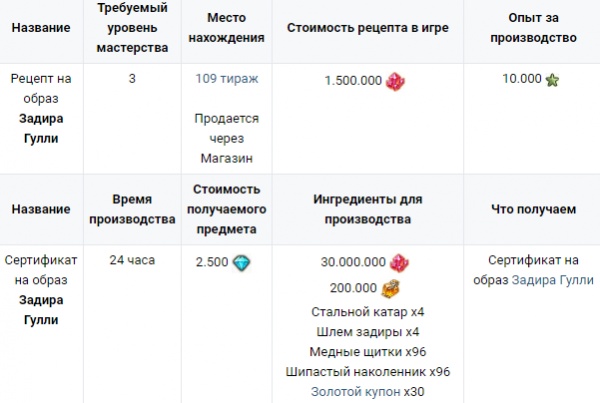This screenshot has height=403, width=600.
Task: Click the green star icon beside 10.000
Action: (552, 80)
